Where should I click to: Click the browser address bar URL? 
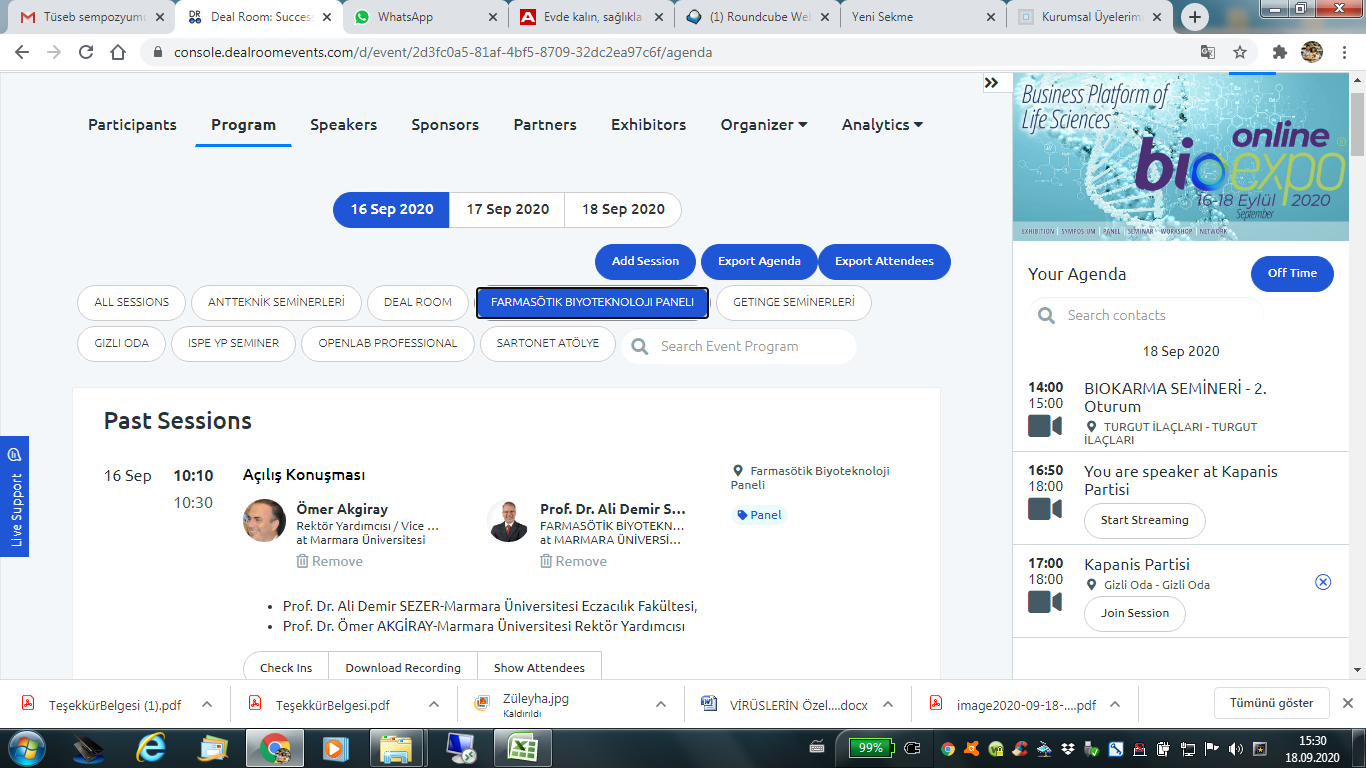coord(443,52)
